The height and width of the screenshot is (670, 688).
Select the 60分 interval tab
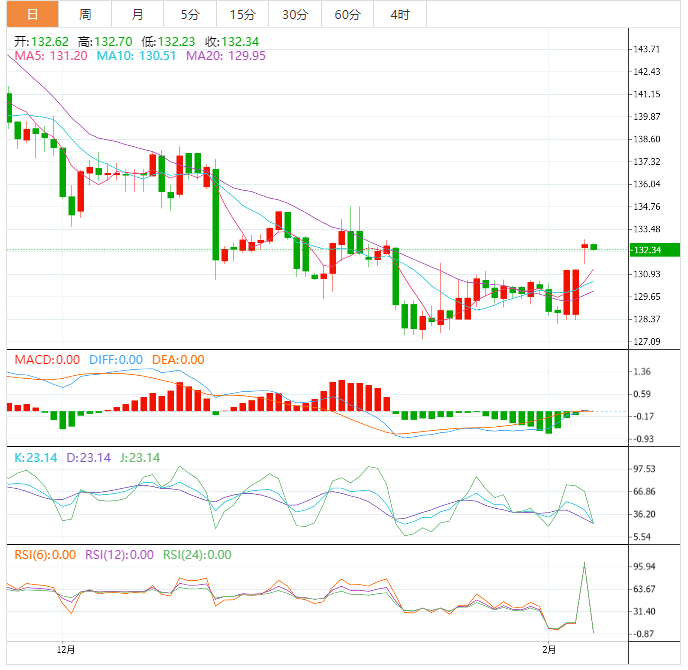347,14
